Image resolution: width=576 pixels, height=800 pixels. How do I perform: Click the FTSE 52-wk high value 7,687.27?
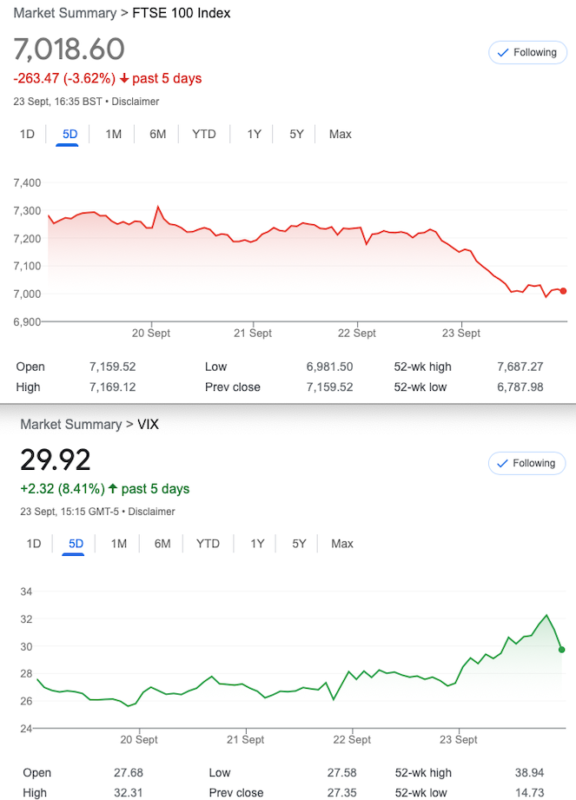(520, 367)
